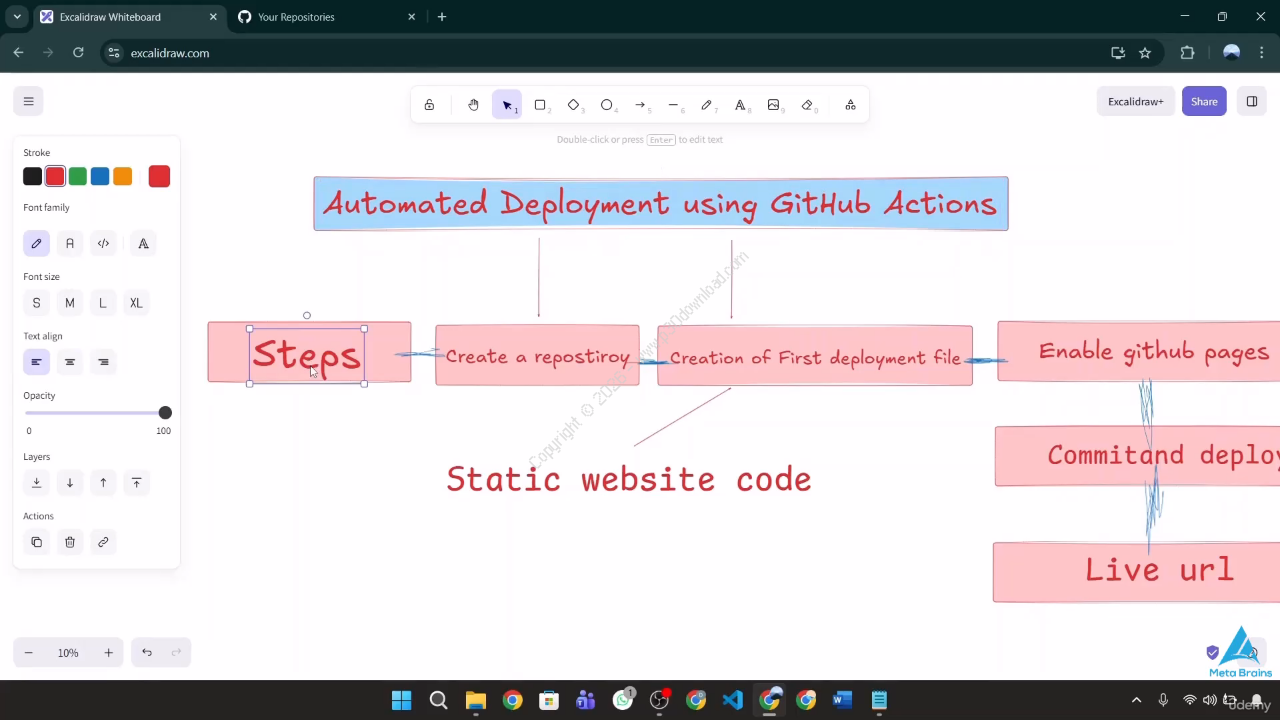This screenshot has width=1280, height=720.
Task: Delete selected element with trash icon
Action: (x=70, y=542)
